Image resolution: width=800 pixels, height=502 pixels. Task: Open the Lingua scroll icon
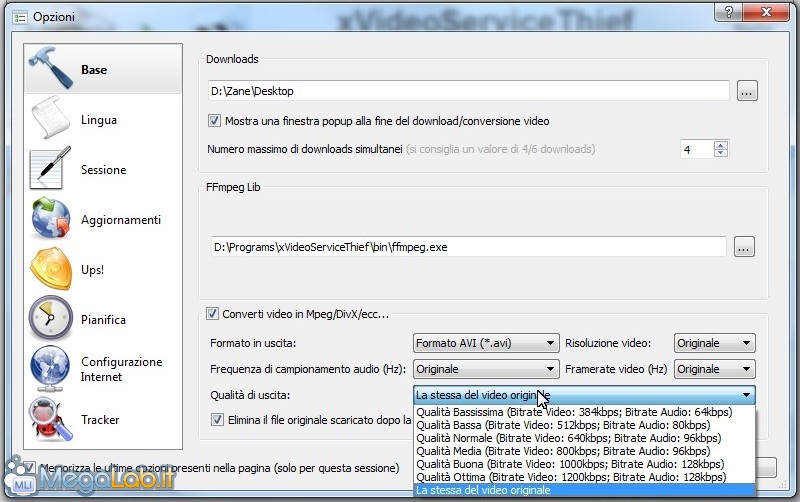(51, 118)
